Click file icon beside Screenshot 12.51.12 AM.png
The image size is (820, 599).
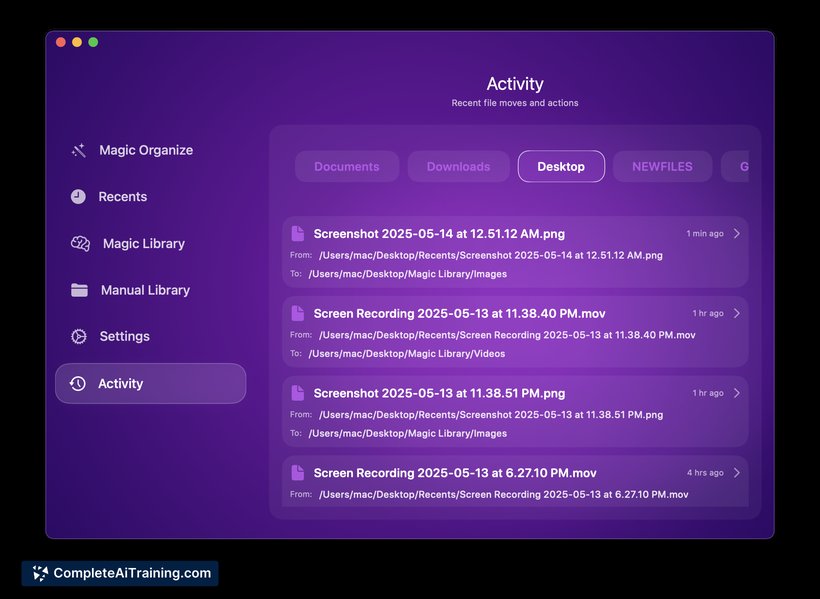[x=298, y=234]
